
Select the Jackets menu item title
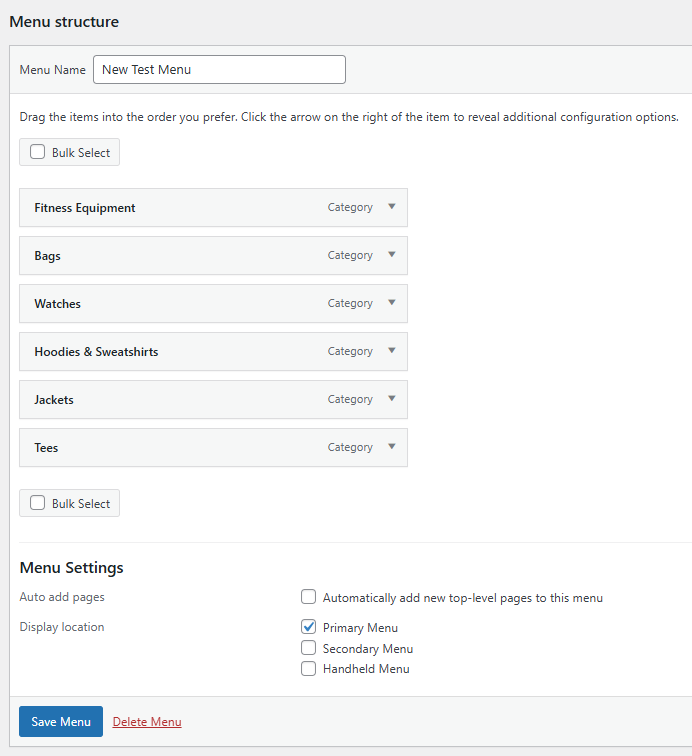(54, 400)
